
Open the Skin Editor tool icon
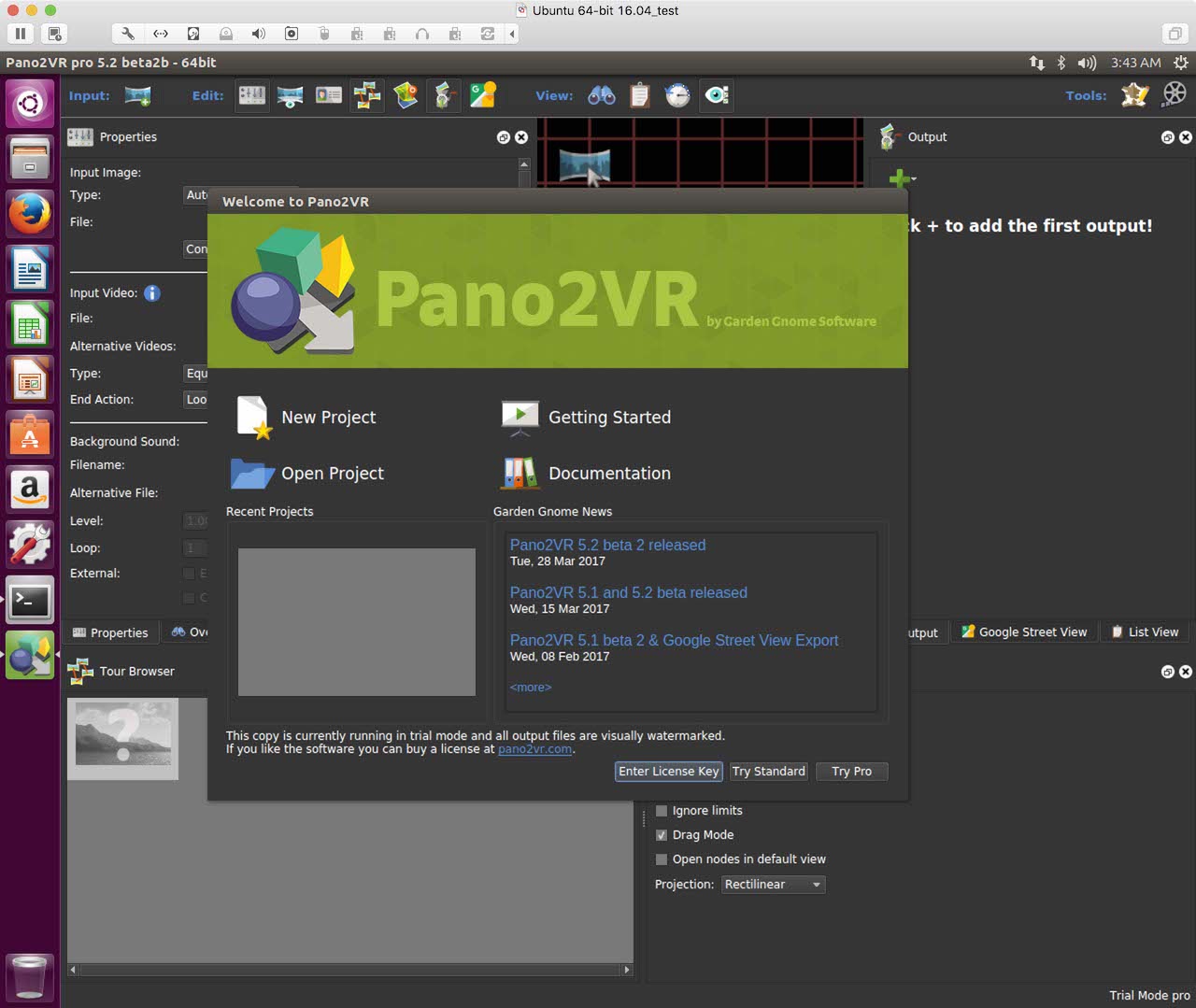tap(1135, 94)
